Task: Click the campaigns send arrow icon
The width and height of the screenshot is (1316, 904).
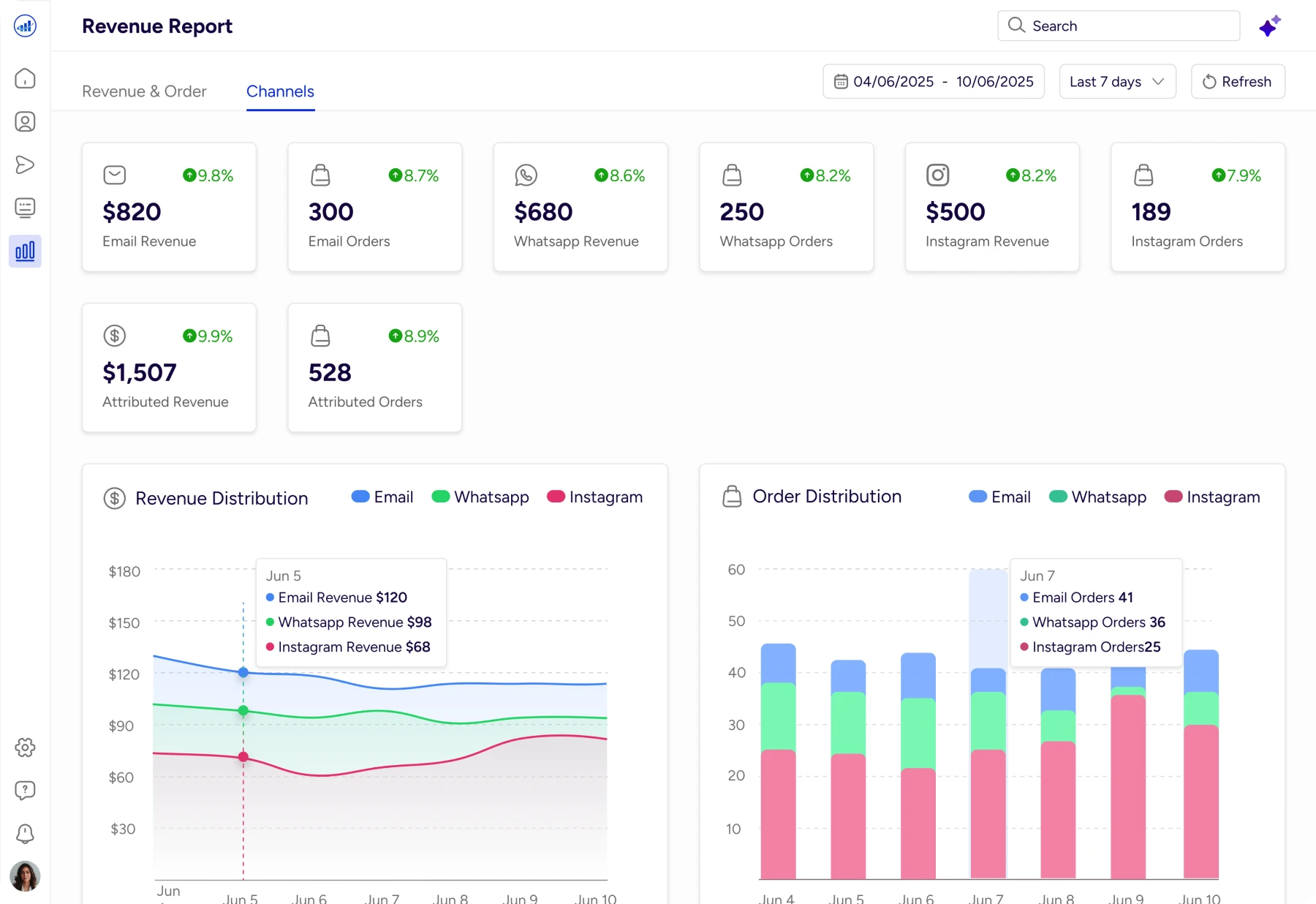Action: (x=25, y=165)
